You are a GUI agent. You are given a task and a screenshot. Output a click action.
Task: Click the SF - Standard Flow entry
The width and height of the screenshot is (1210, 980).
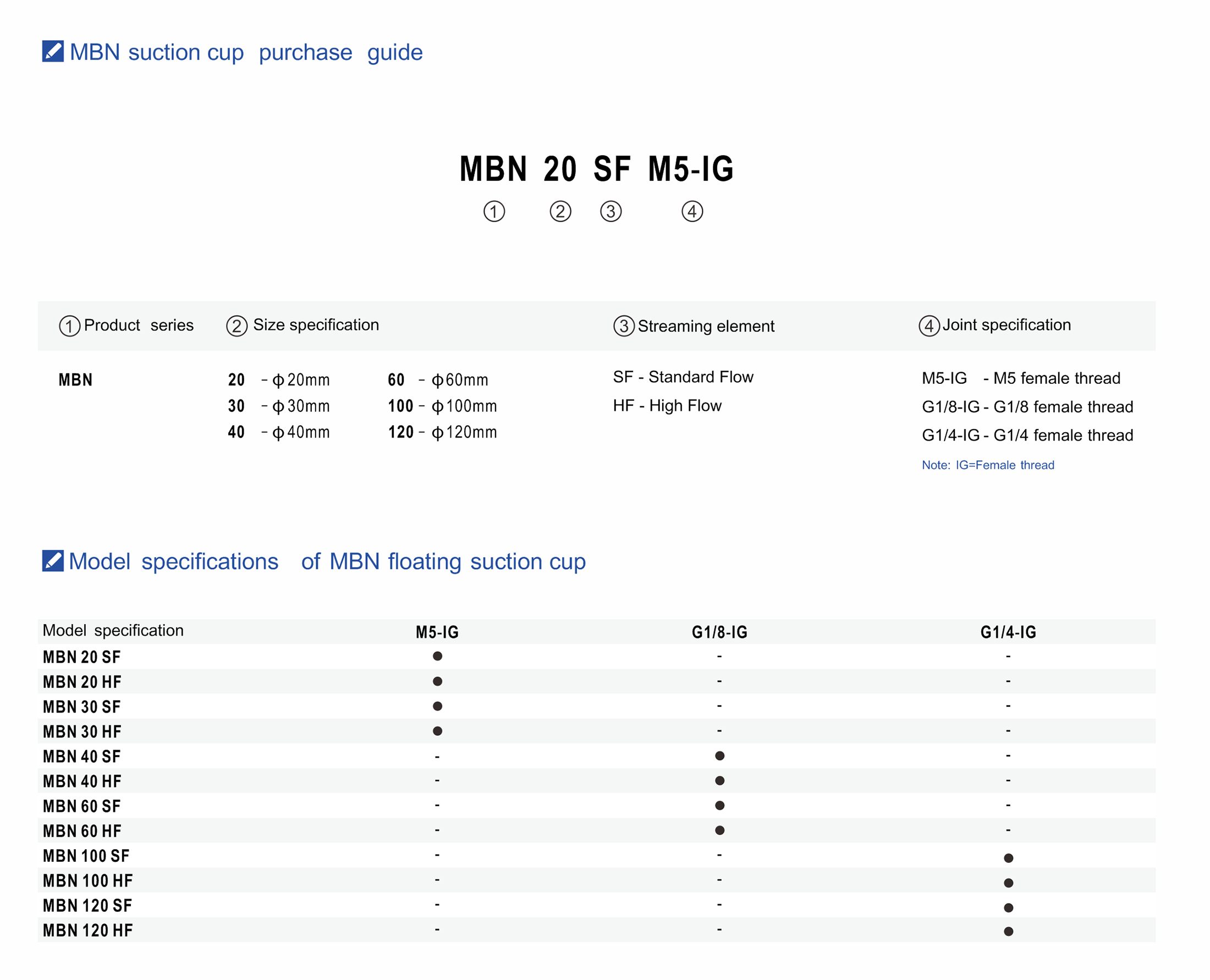point(683,377)
